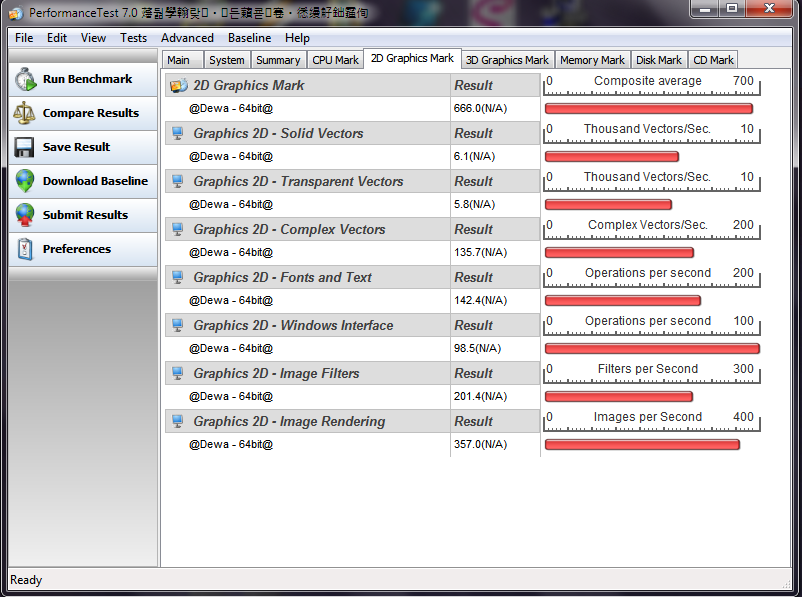Image resolution: width=802 pixels, height=597 pixels.
Task: Click the Windows Interface result bar
Action: pos(652,348)
